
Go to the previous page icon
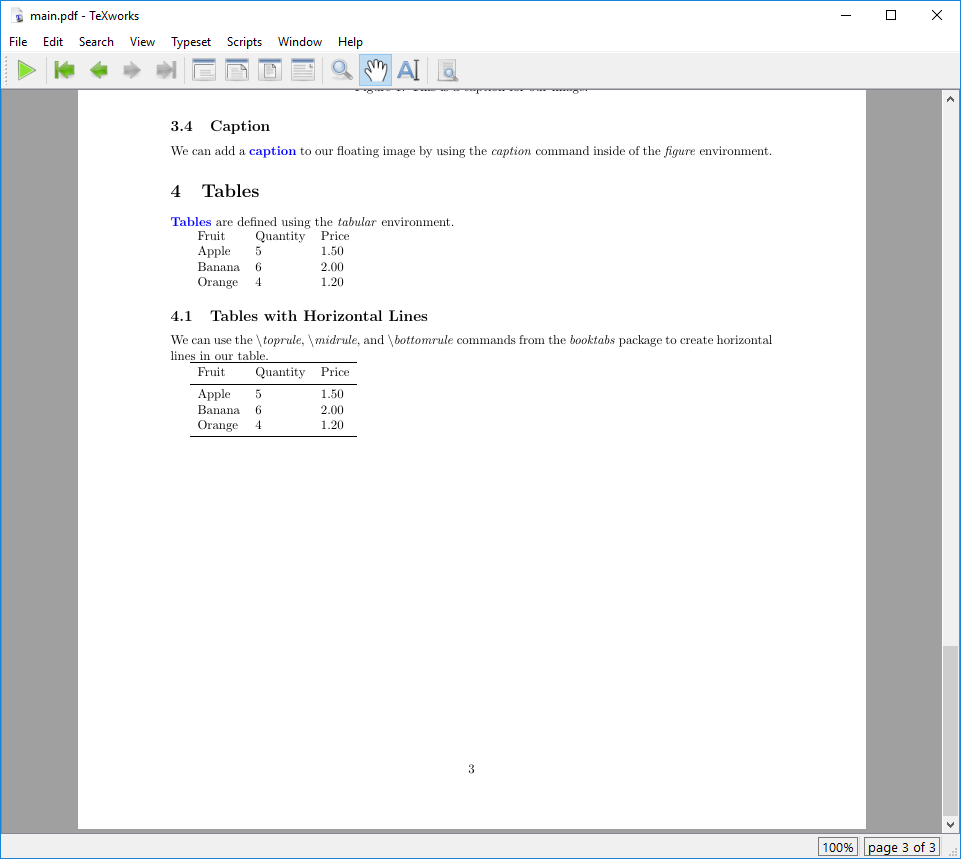(97, 70)
